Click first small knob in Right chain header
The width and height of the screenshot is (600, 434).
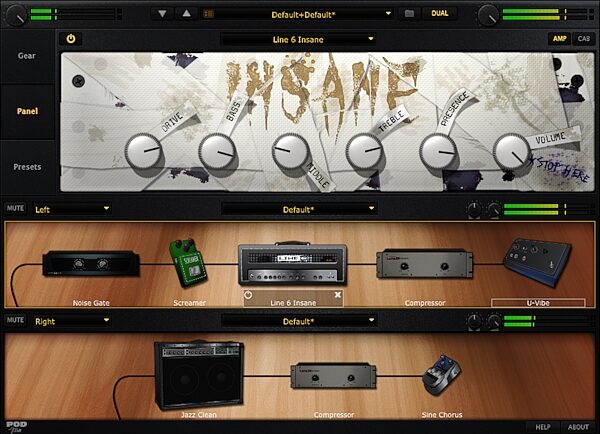pyautogui.click(x=474, y=321)
